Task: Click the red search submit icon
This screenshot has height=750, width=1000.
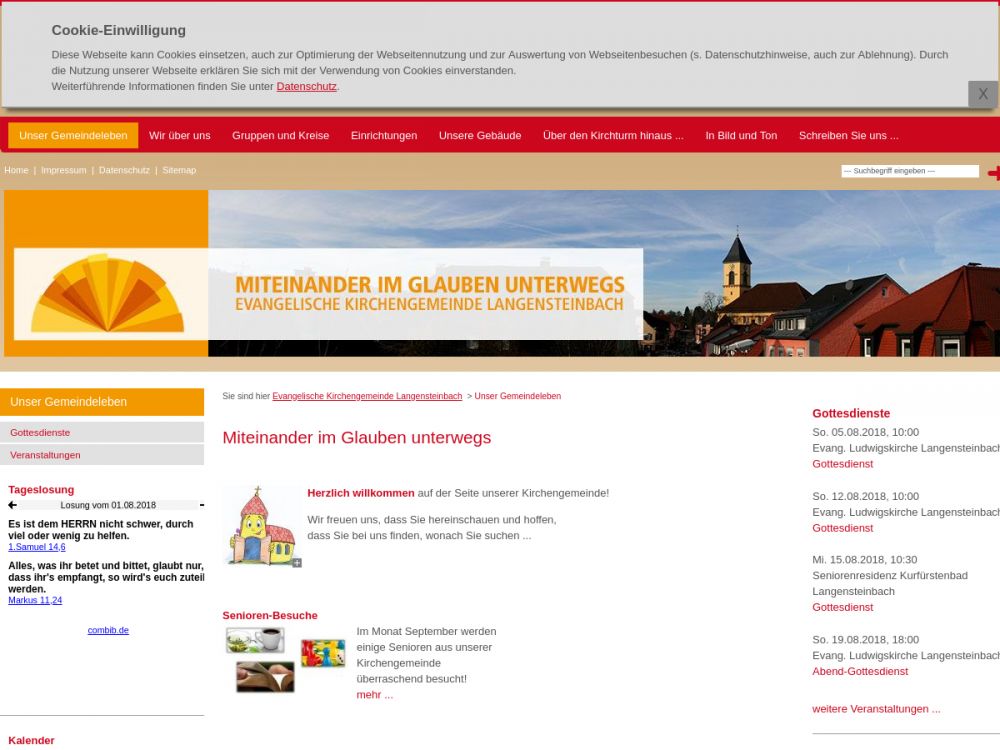Action: coord(993,173)
